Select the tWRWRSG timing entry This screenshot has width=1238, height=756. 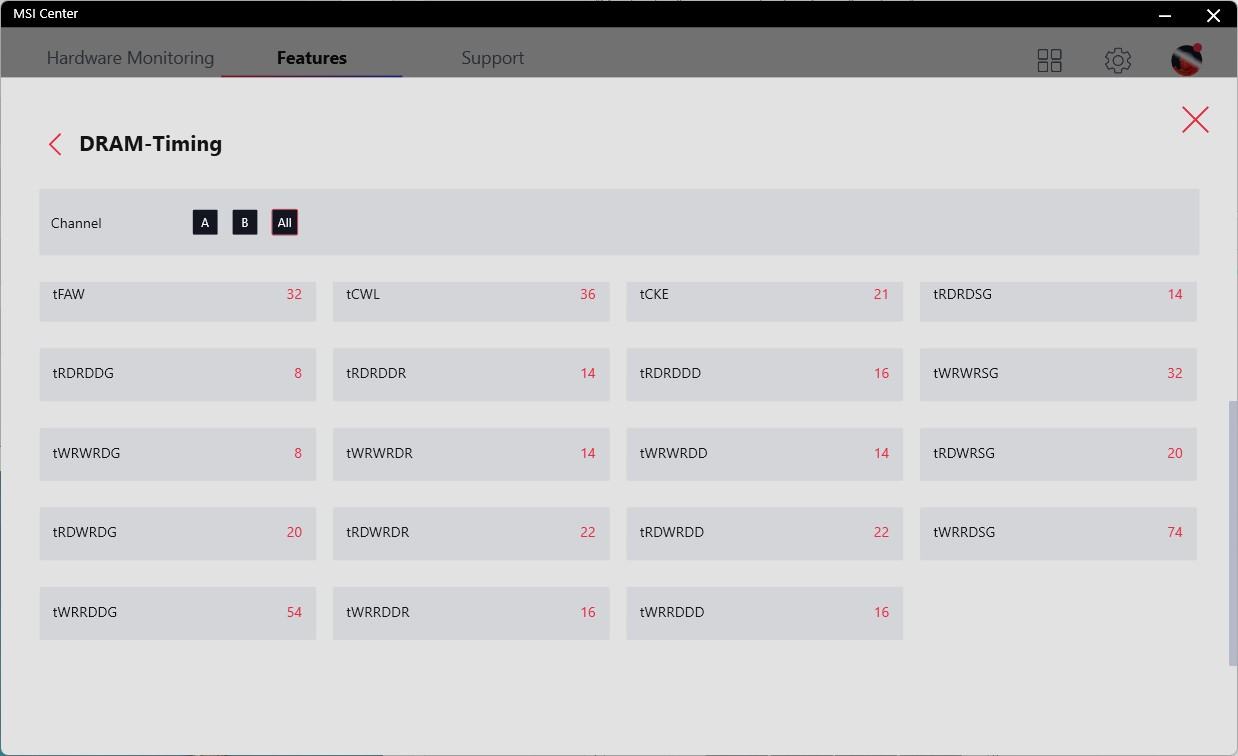(1058, 374)
